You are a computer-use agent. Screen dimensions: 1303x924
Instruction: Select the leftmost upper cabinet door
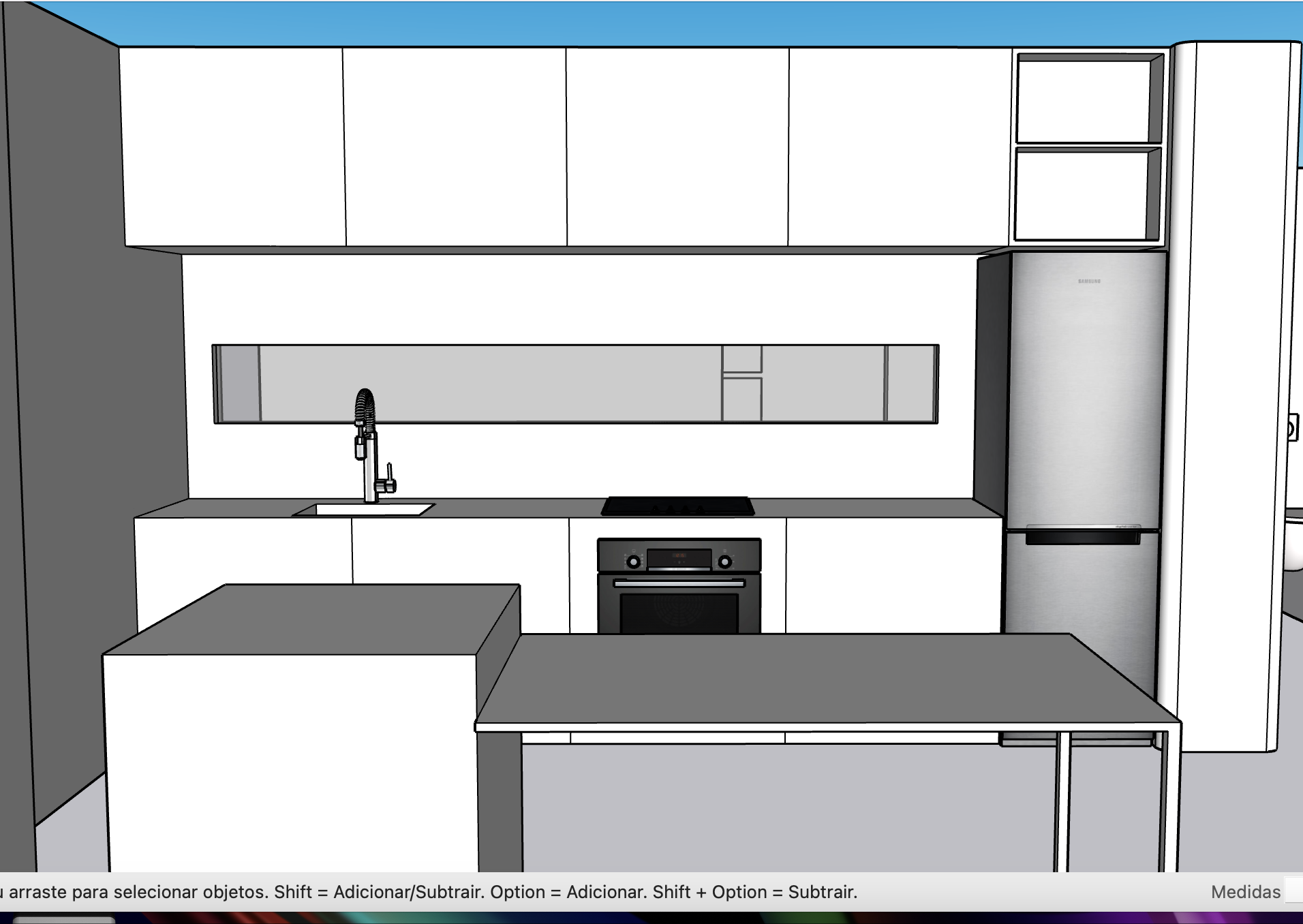pyautogui.click(x=232, y=147)
